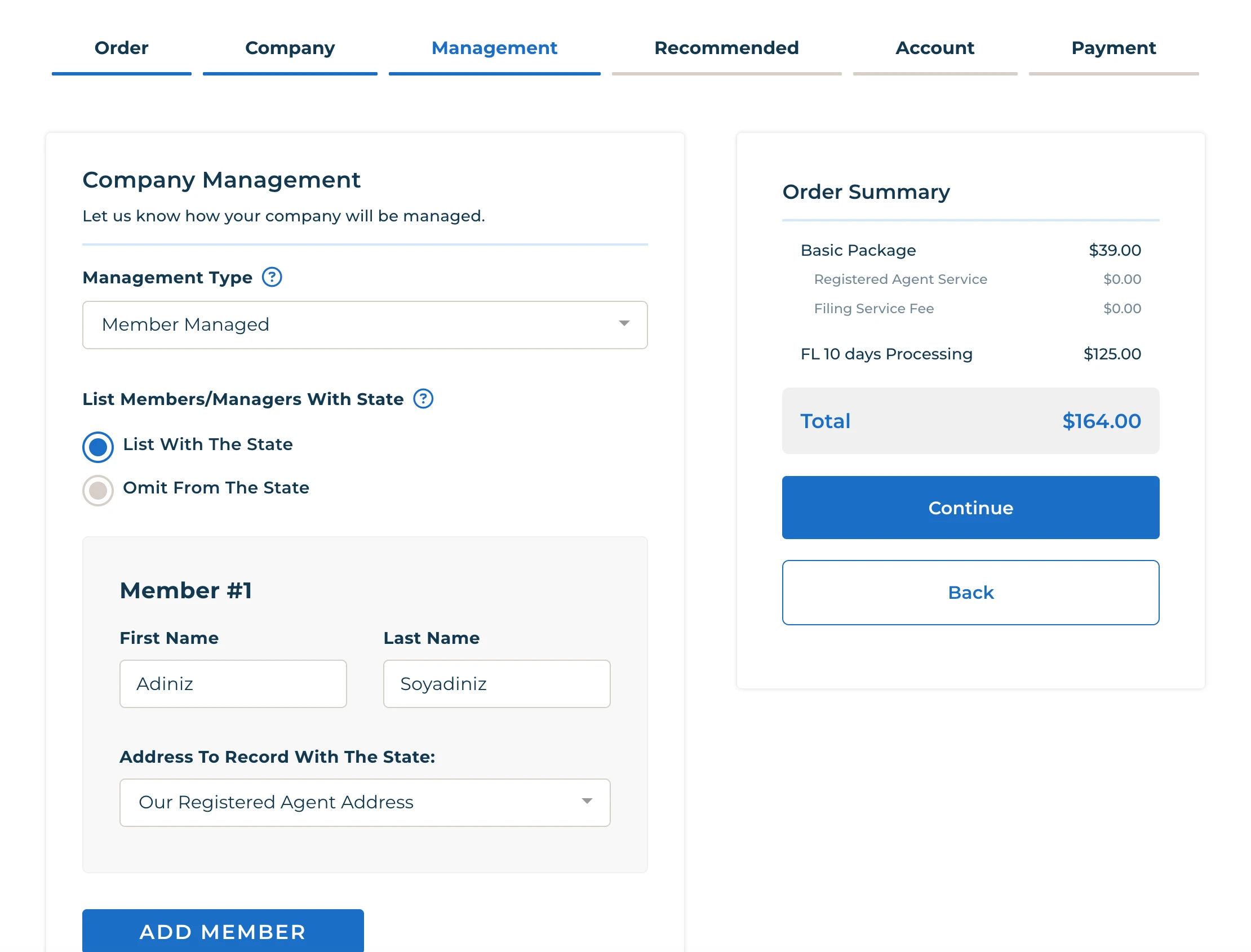Click the Continue button
This screenshot has height=952, width=1251.
pos(970,507)
